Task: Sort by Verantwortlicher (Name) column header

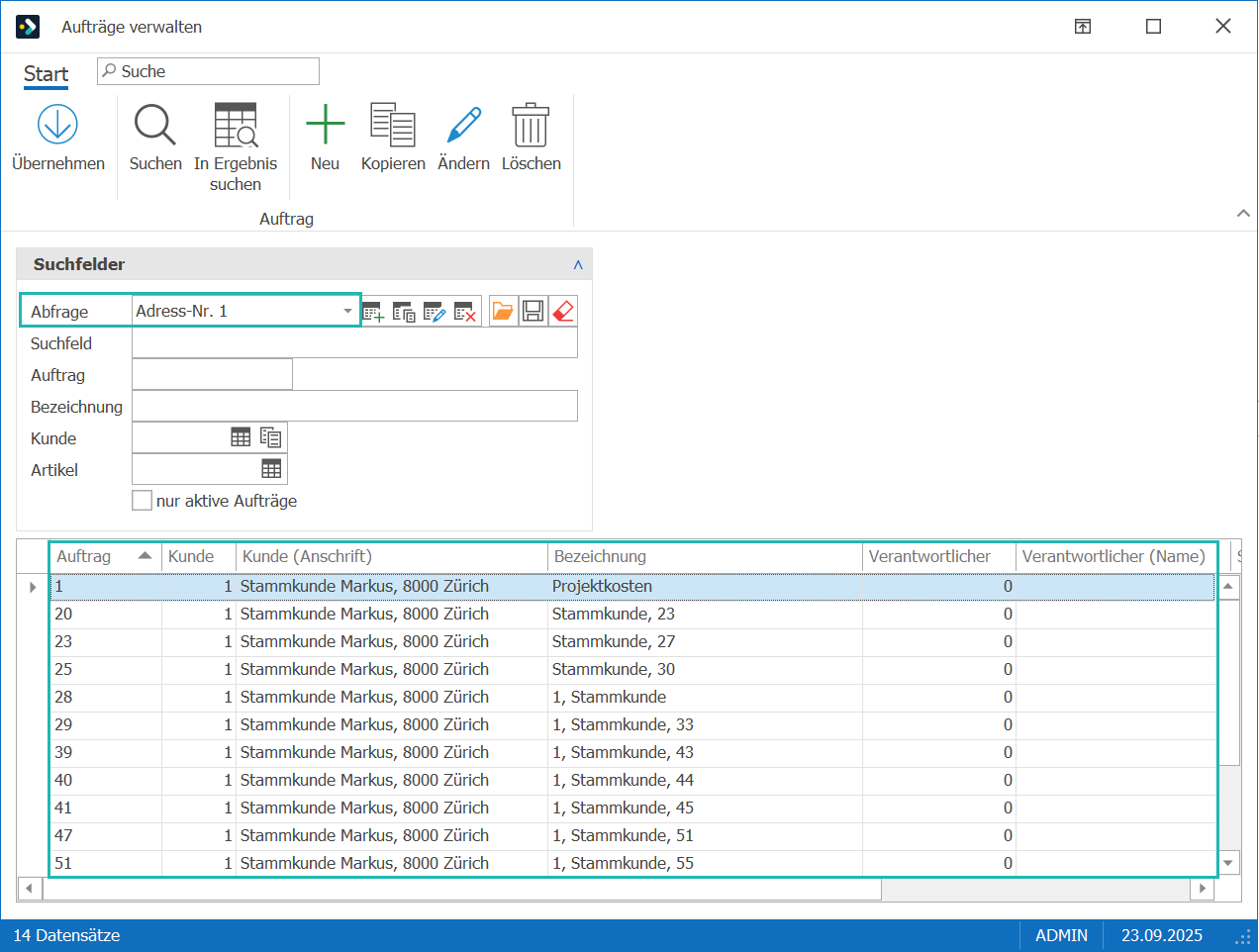Action: 1115,556
